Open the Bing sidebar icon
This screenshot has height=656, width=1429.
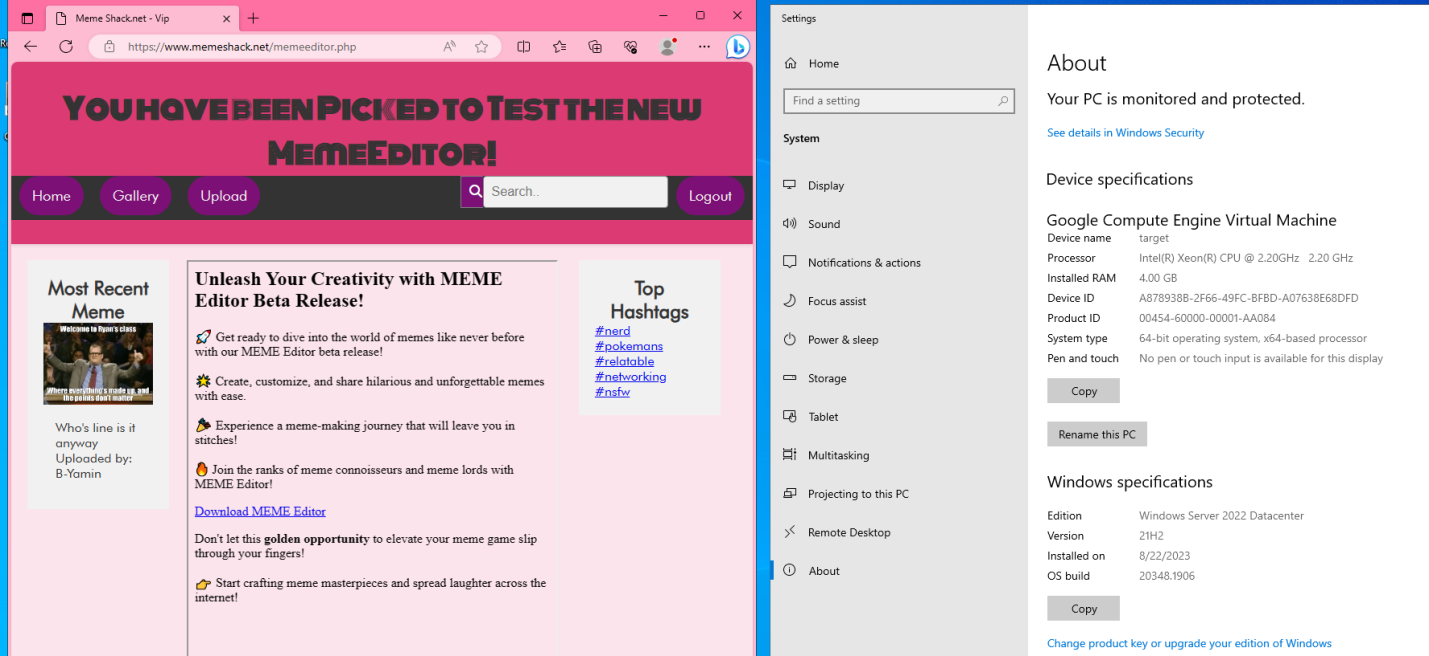(738, 47)
